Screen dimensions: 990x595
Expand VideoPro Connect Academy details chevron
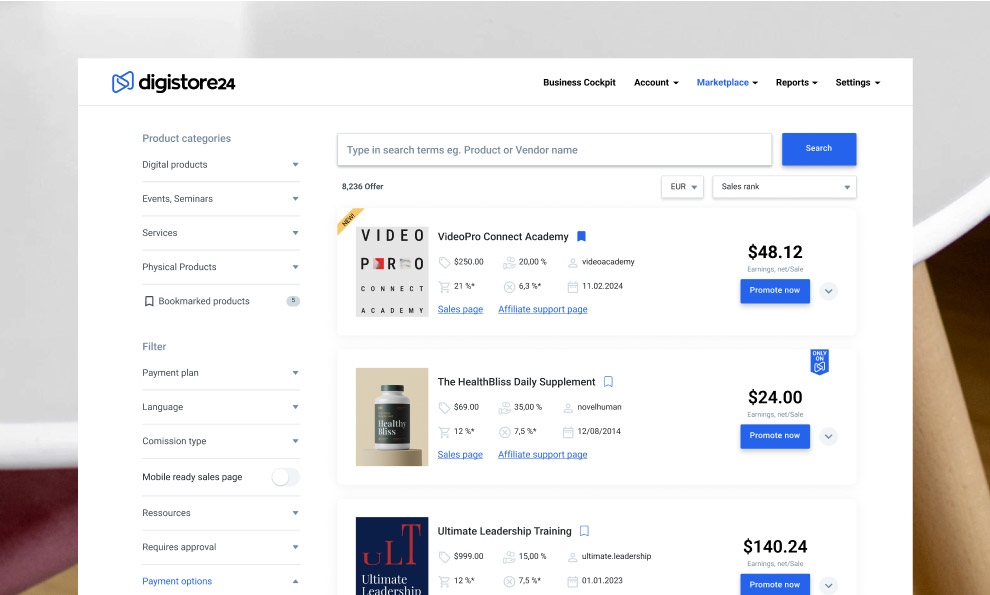(828, 291)
